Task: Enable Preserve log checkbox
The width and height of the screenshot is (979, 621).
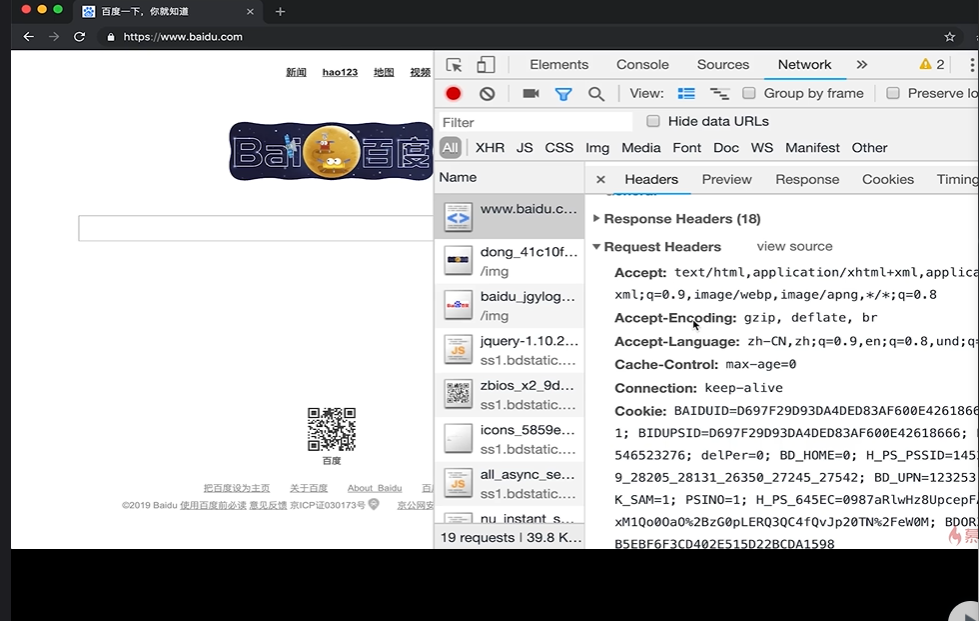Action: pos(893,93)
